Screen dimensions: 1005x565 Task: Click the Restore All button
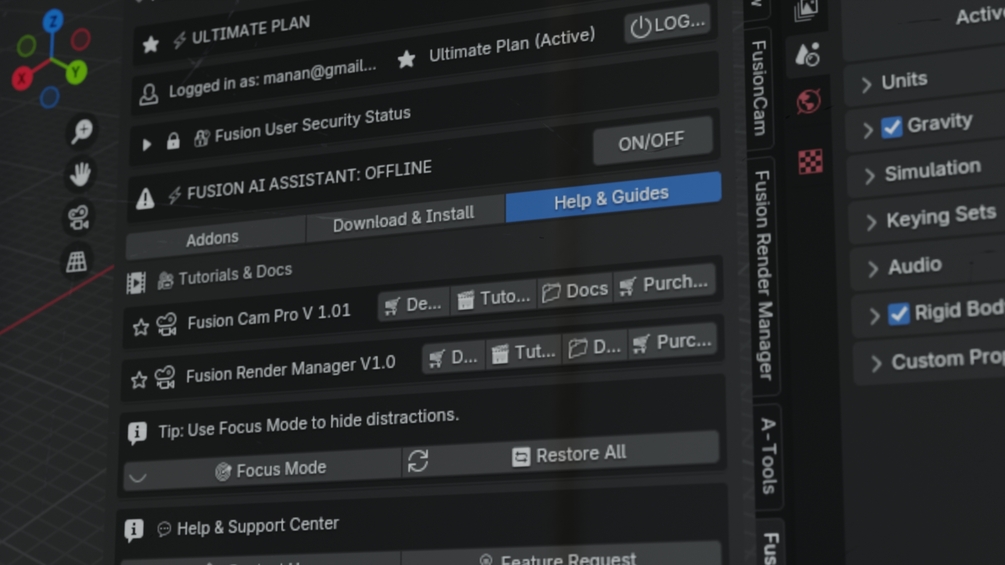pyautogui.click(x=570, y=454)
